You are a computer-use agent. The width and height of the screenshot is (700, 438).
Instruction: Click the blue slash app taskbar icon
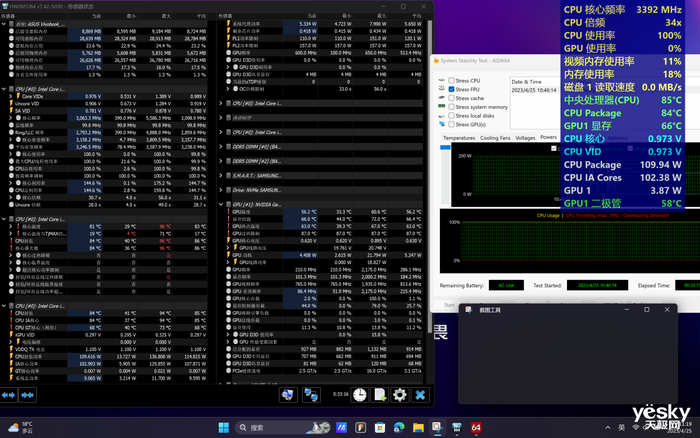(x=341, y=427)
